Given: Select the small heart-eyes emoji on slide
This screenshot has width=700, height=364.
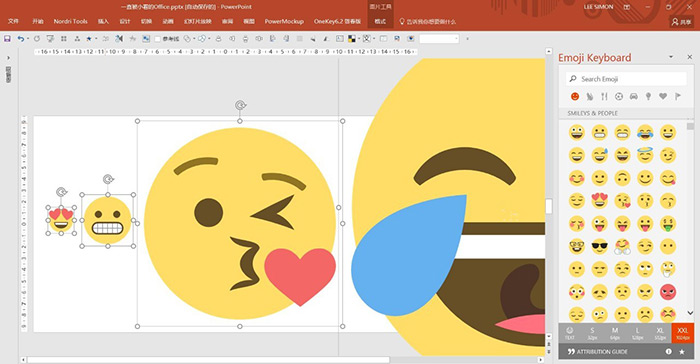Looking at the screenshot, I should 61,220.
